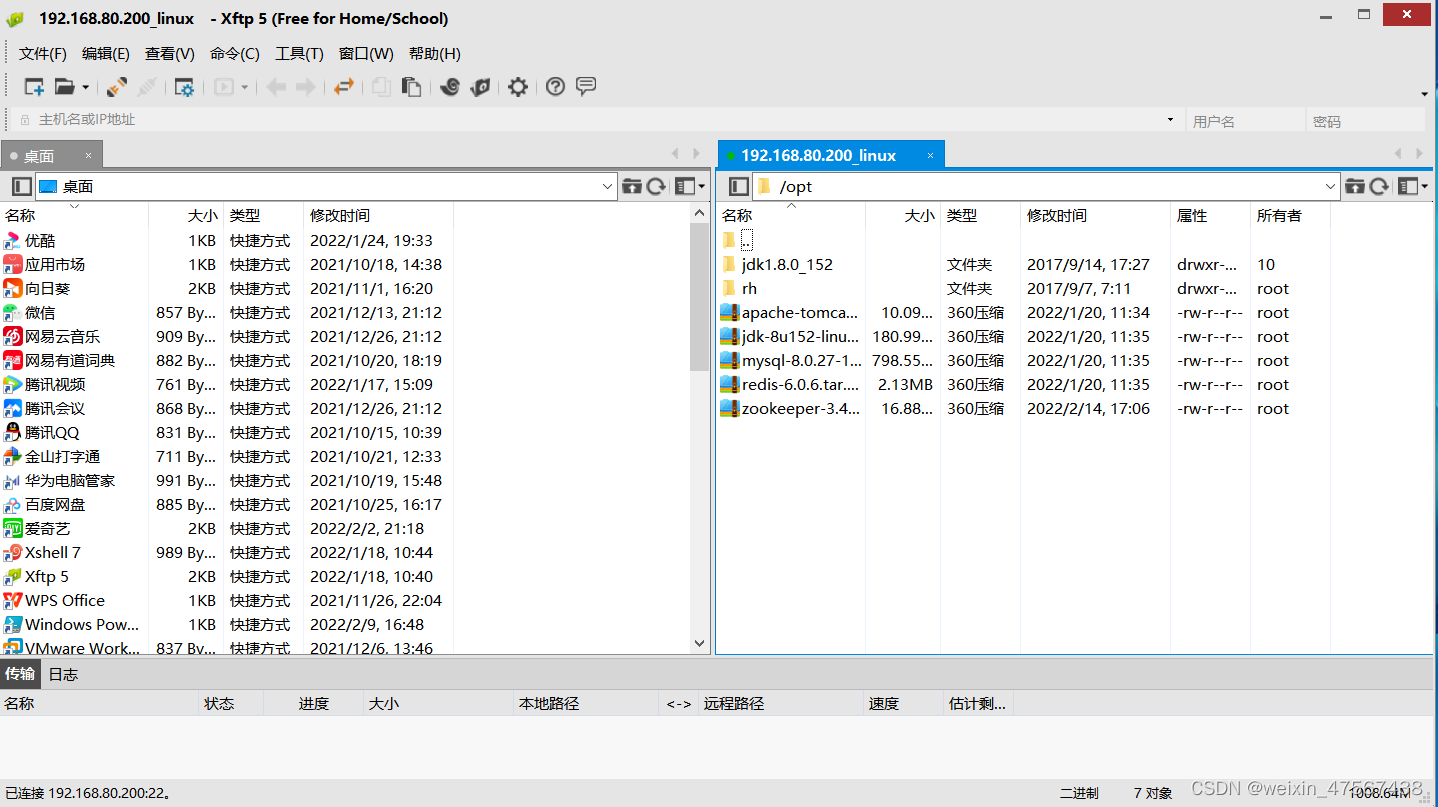Screen dimensions: 1438x807
Task: Close the 桌面 tab
Action: tap(88, 155)
